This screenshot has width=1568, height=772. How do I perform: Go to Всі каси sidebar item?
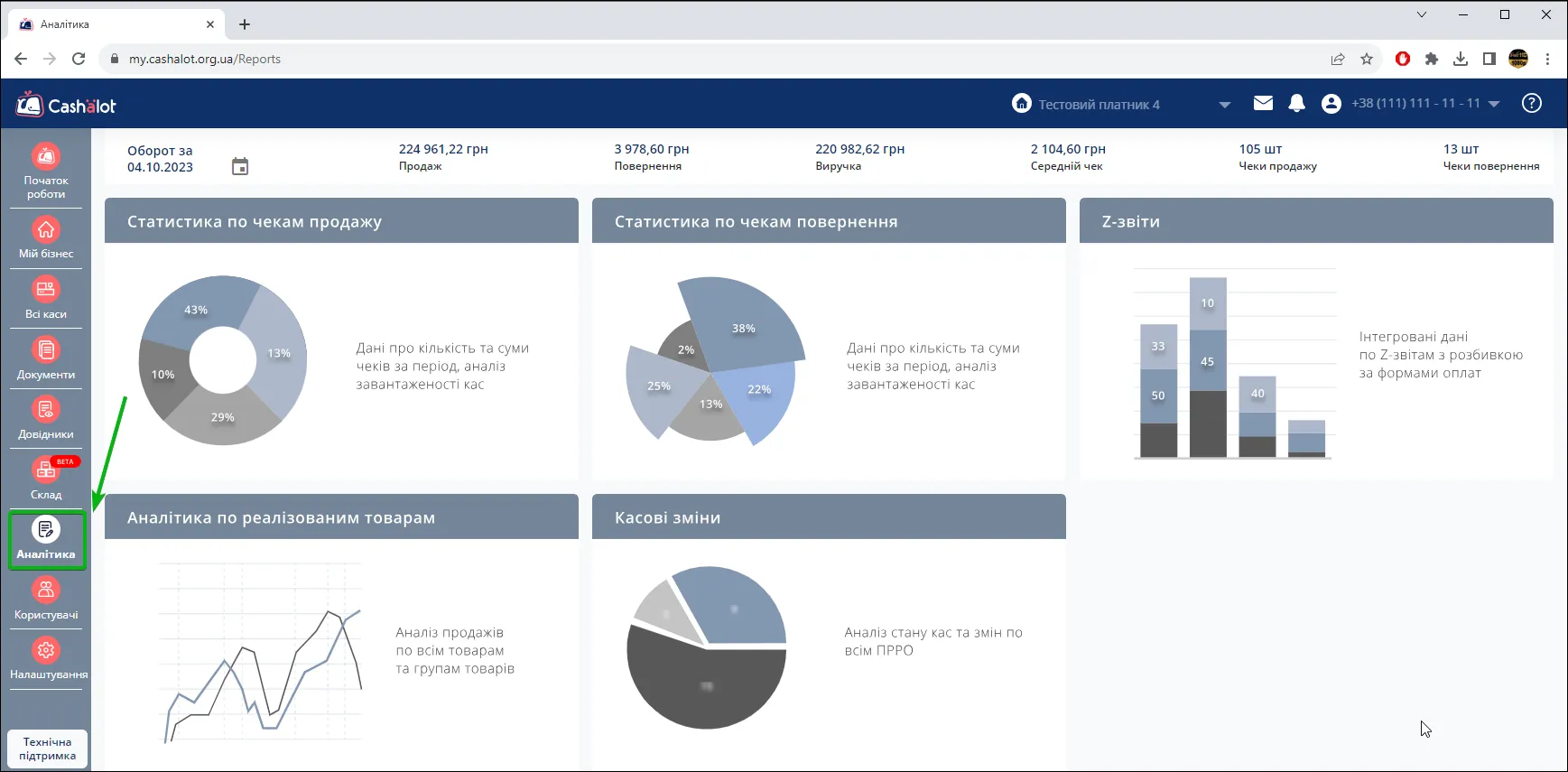pyautogui.click(x=46, y=299)
